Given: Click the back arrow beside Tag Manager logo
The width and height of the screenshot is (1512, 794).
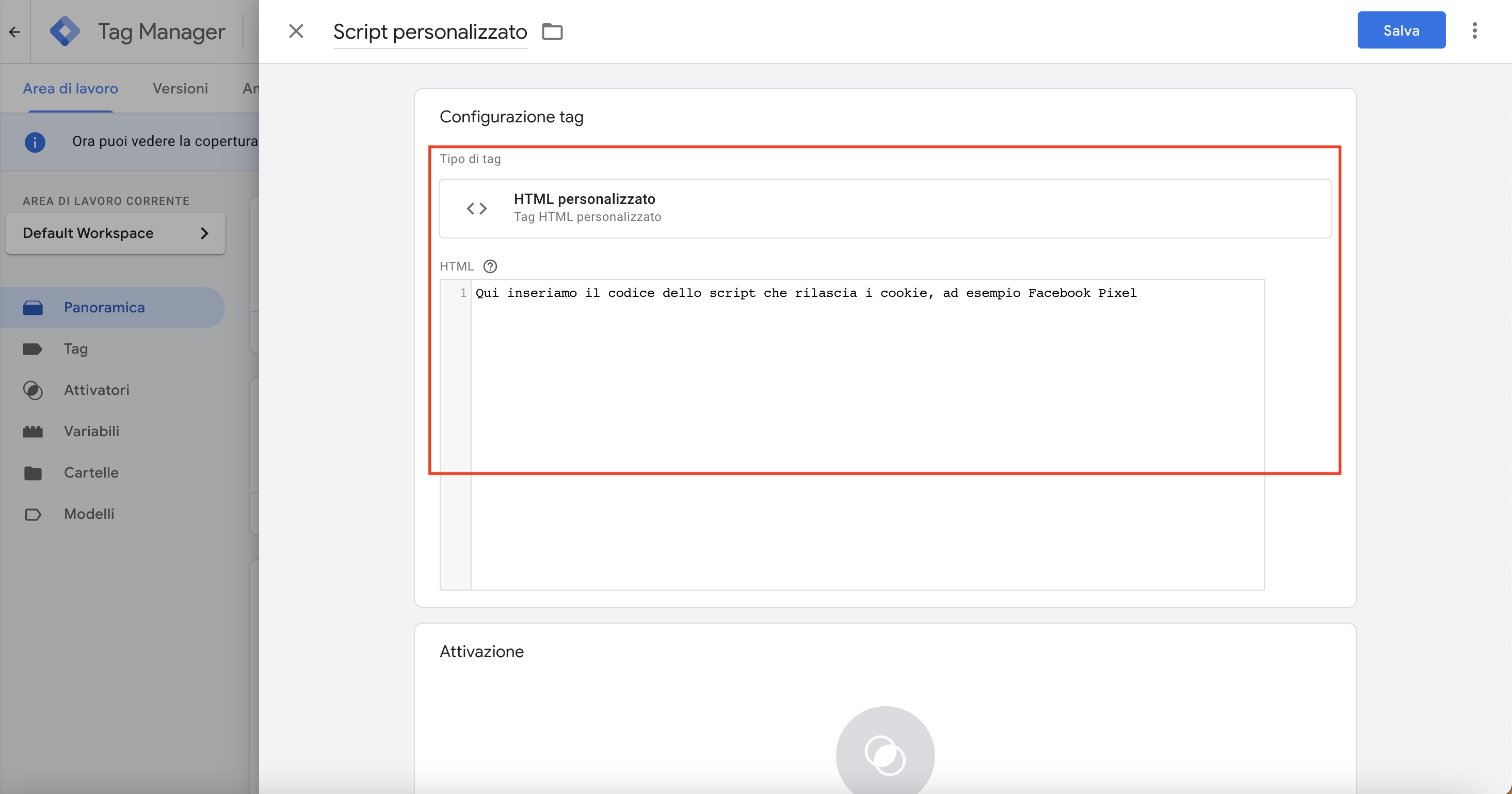Looking at the screenshot, I should pyautogui.click(x=14, y=31).
